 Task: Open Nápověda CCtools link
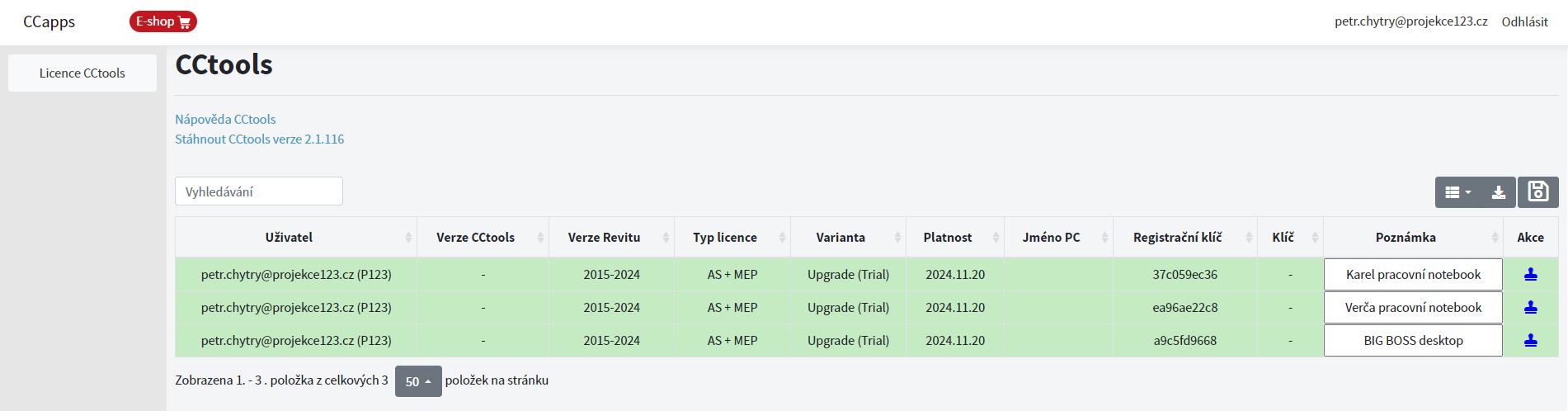(225, 120)
